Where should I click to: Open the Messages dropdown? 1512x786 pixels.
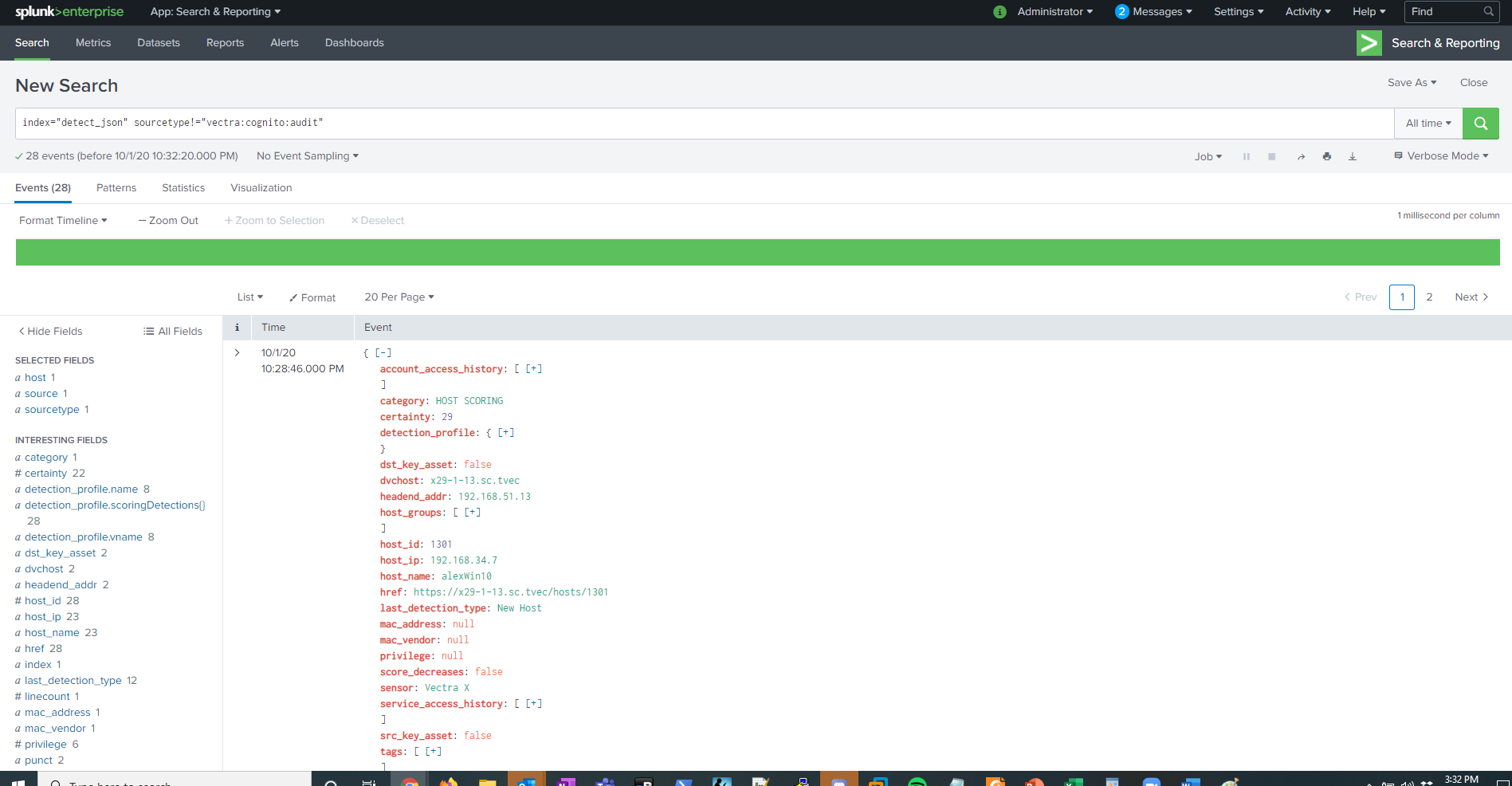point(1162,12)
